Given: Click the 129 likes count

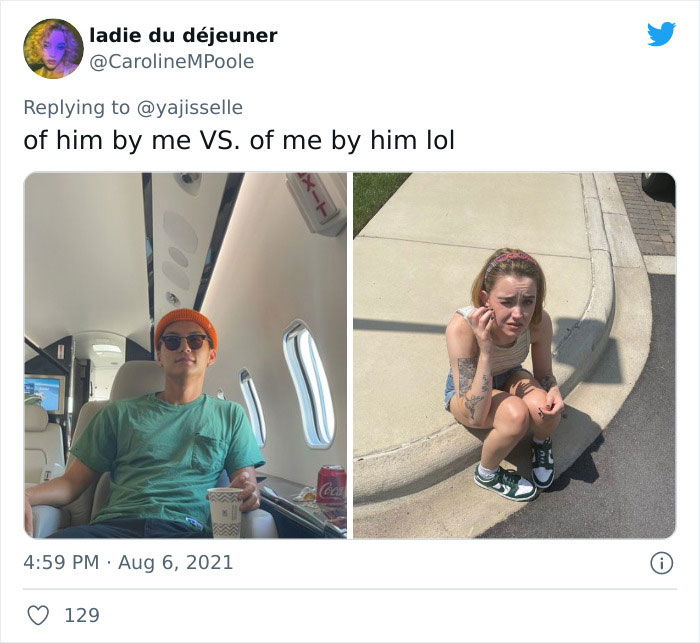Looking at the screenshot, I should tap(82, 615).
